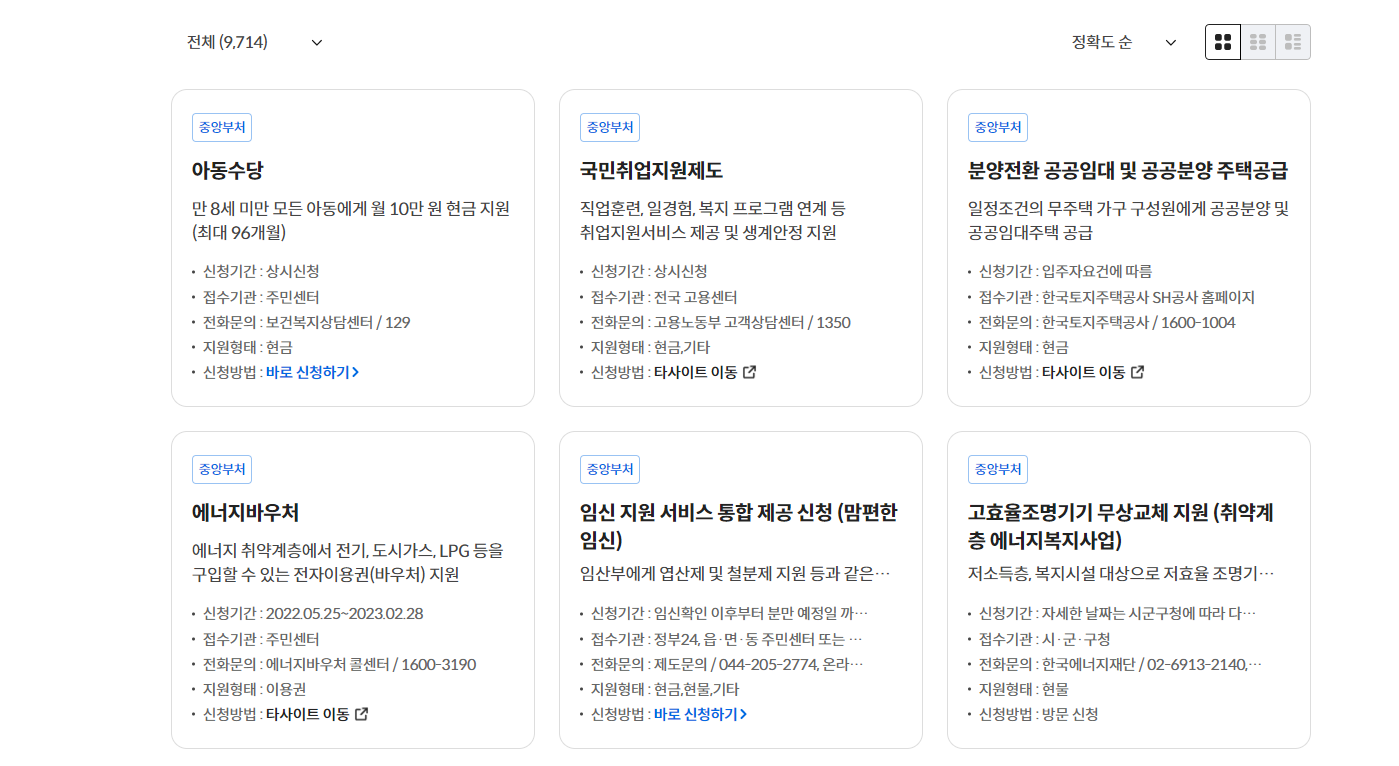This screenshot has height=766, width=1399.
Task: Select the compact list view icon
Action: point(1292,41)
